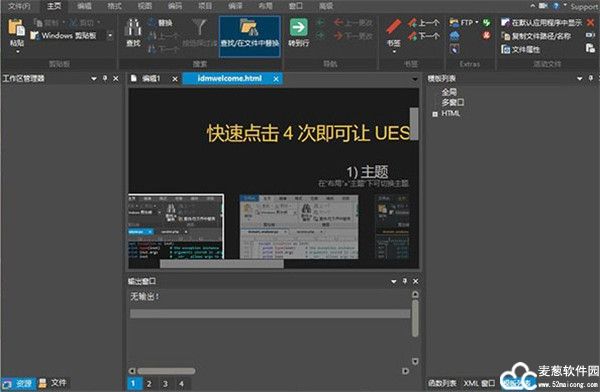Switch to the 高级 ribbon tab
This screenshot has width=600, height=392.
326,6
